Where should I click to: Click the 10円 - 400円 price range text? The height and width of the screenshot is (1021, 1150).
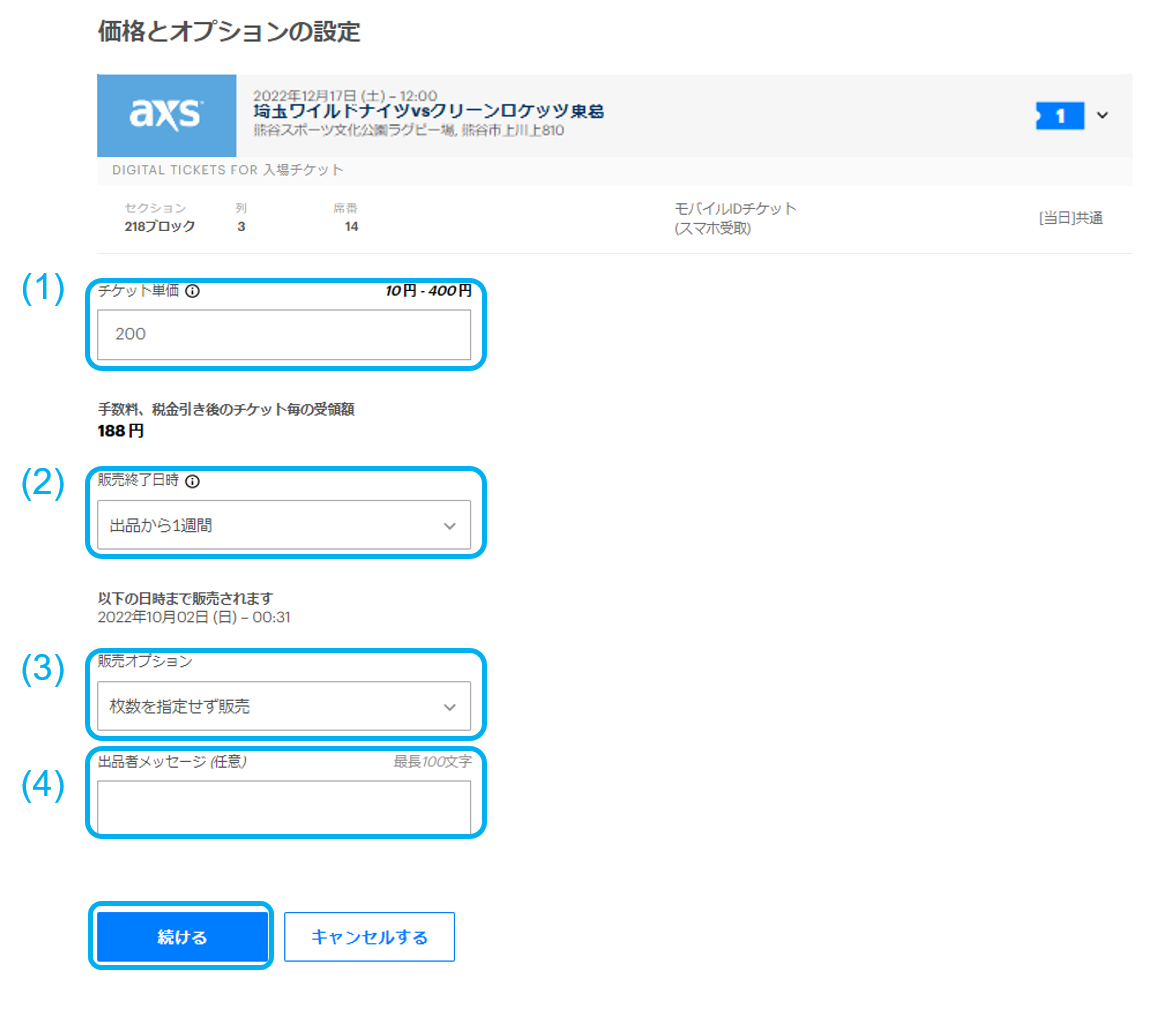[x=428, y=291]
